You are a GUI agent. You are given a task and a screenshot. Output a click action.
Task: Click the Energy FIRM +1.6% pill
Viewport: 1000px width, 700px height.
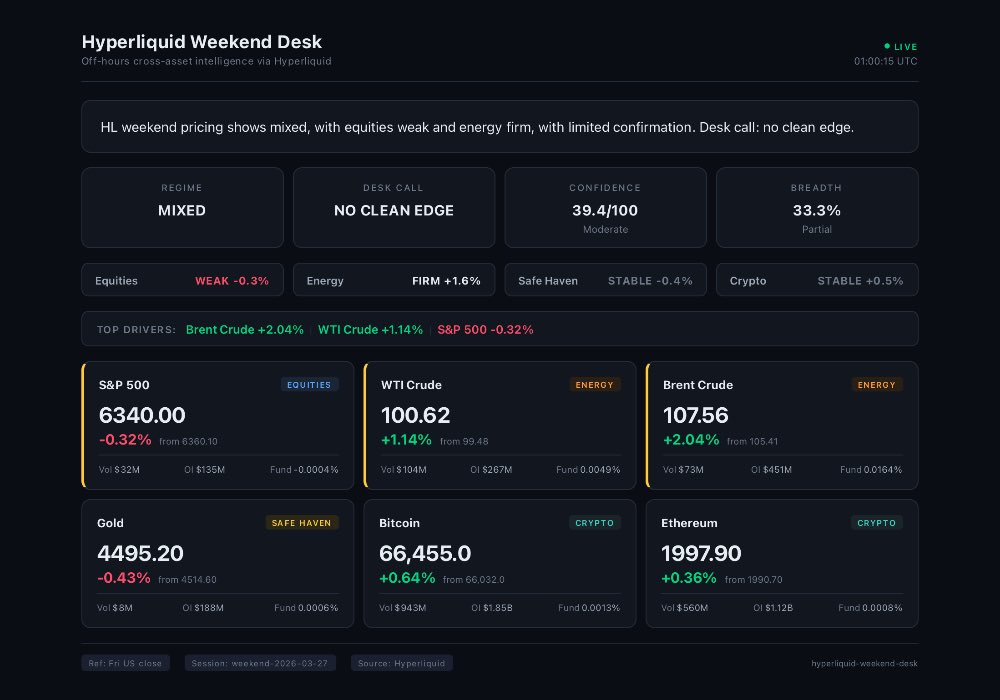click(x=393, y=280)
